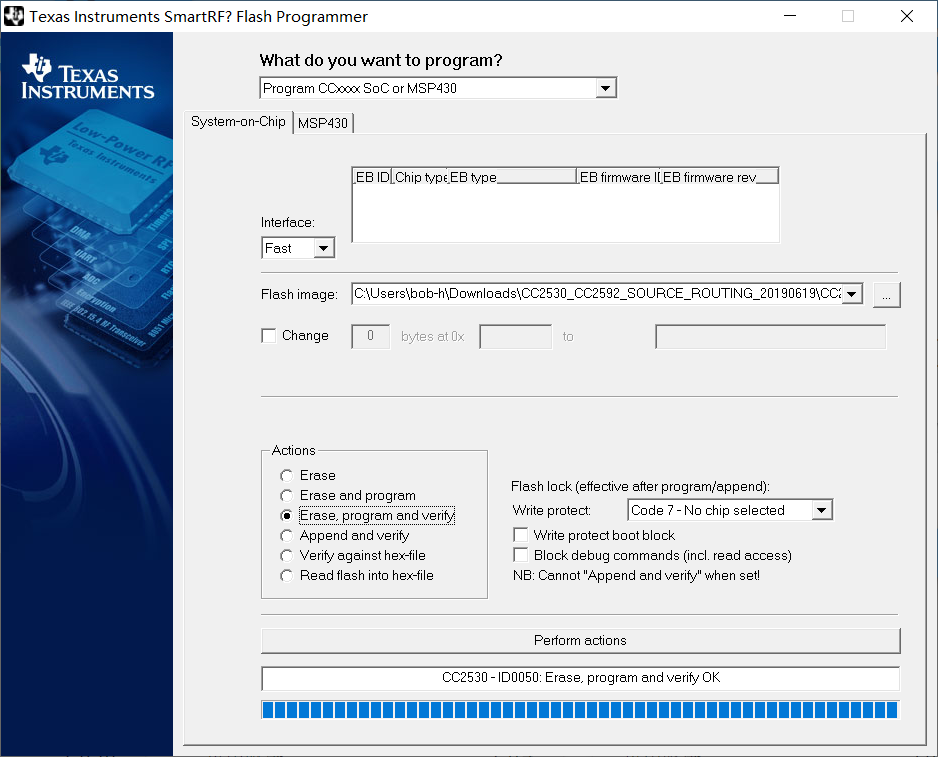Minimize the Flash Programmer window
This screenshot has height=757, width=938.
790,16
